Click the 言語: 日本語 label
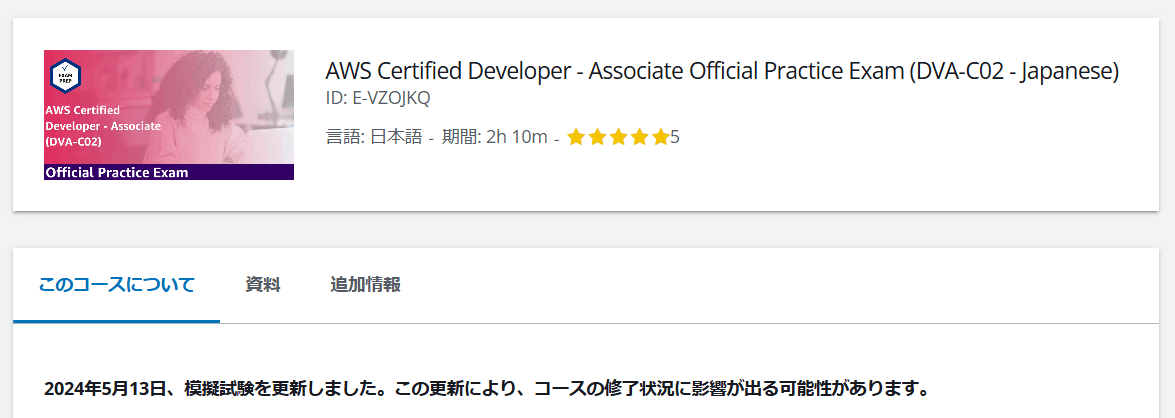Viewport: 1175px width, 418px height. pyautogui.click(x=374, y=137)
